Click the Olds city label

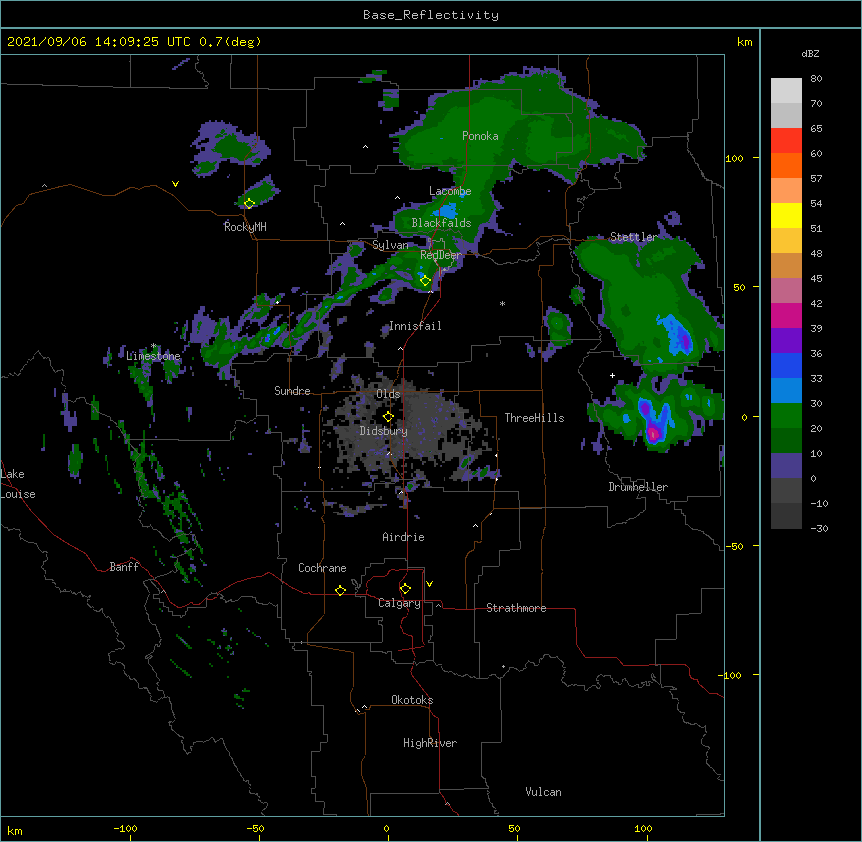coord(388,394)
